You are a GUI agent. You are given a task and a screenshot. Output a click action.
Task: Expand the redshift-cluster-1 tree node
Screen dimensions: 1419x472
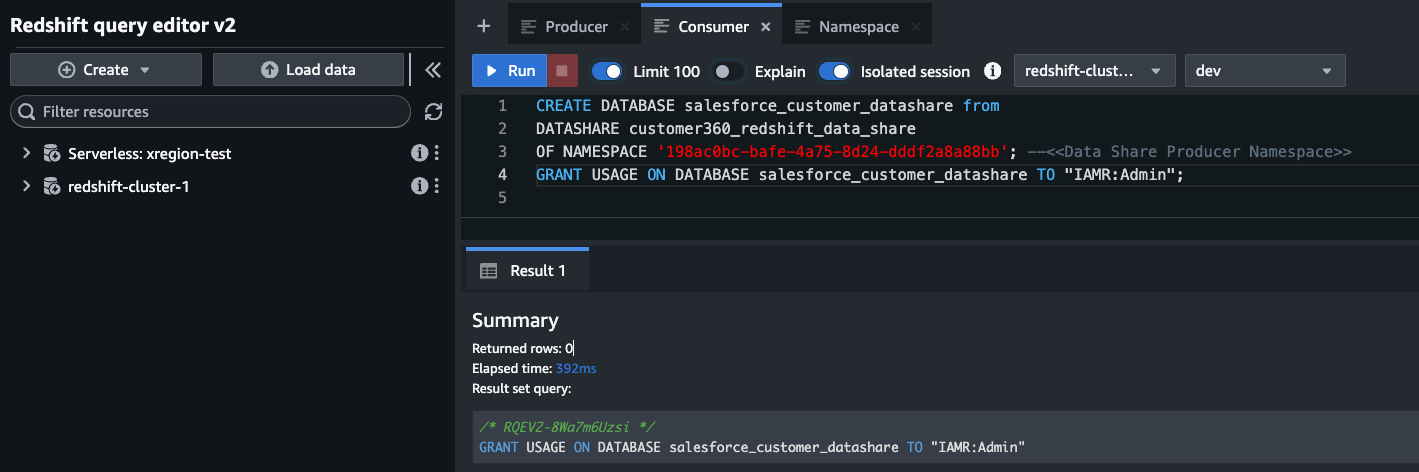tap(26, 186)
